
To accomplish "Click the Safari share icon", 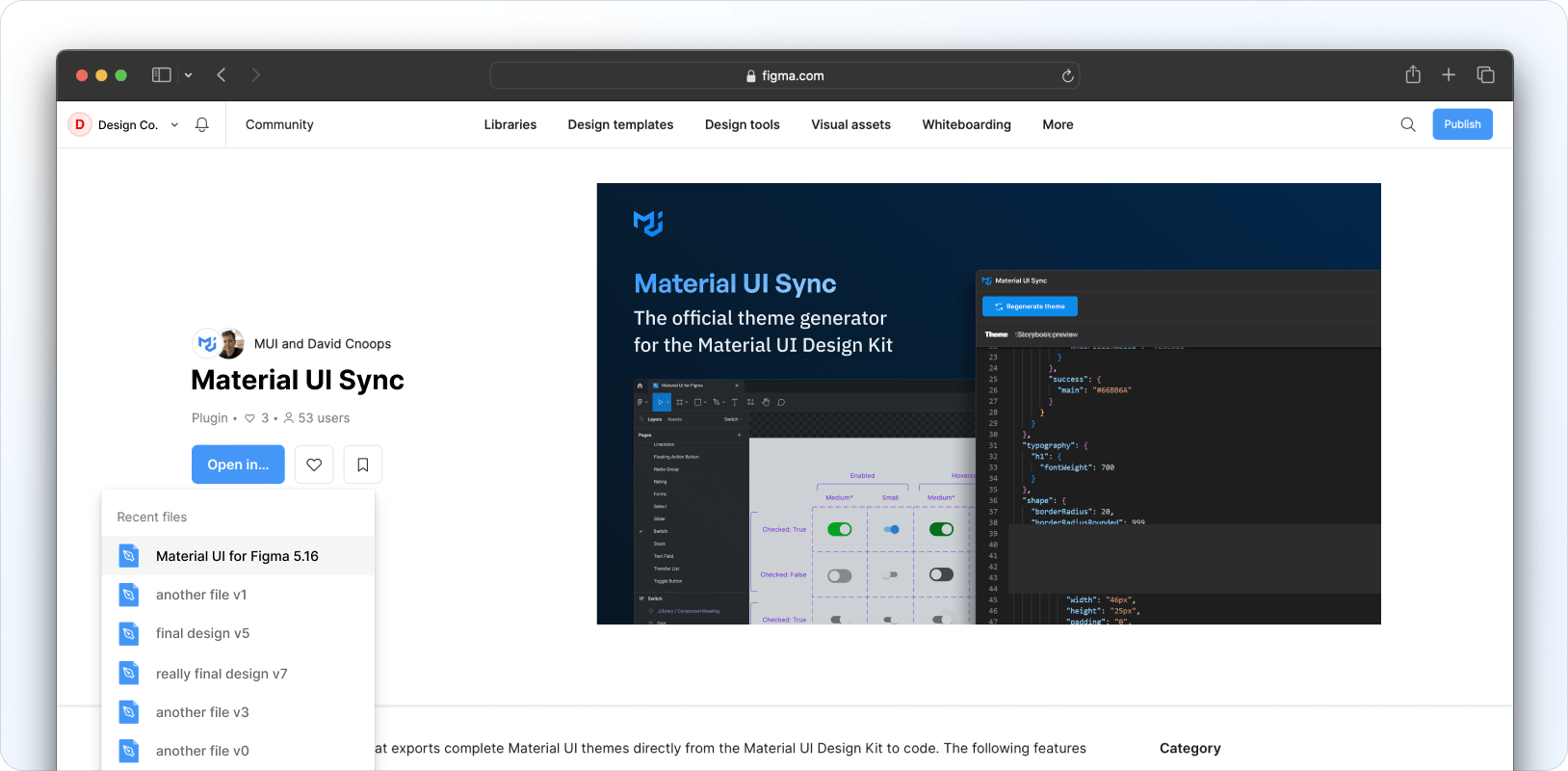I will pos(1413,75).
